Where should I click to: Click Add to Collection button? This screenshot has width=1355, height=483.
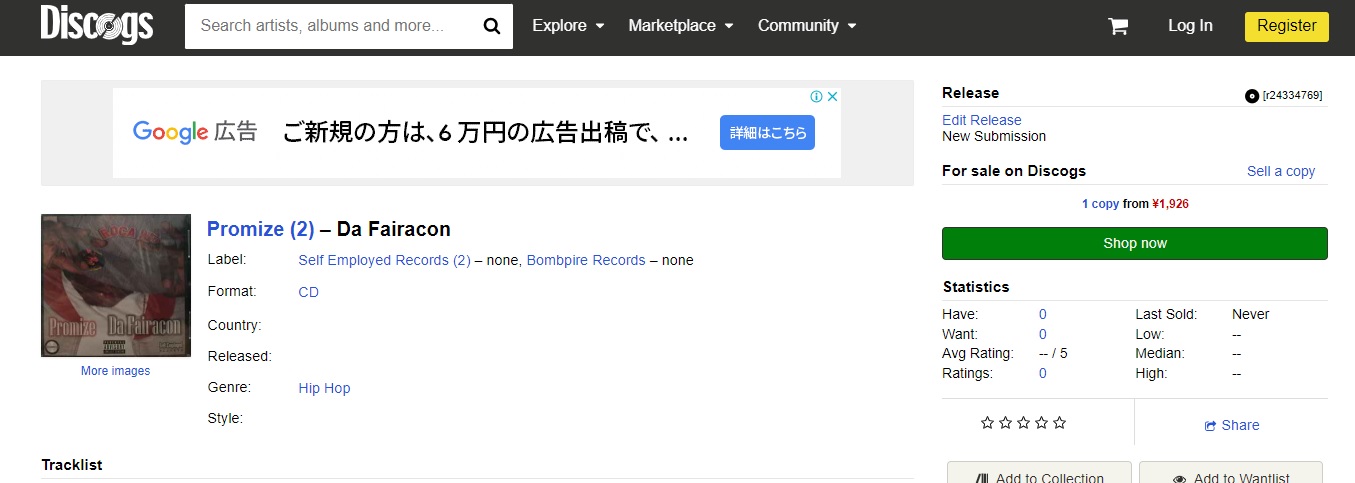(1039, 473)
